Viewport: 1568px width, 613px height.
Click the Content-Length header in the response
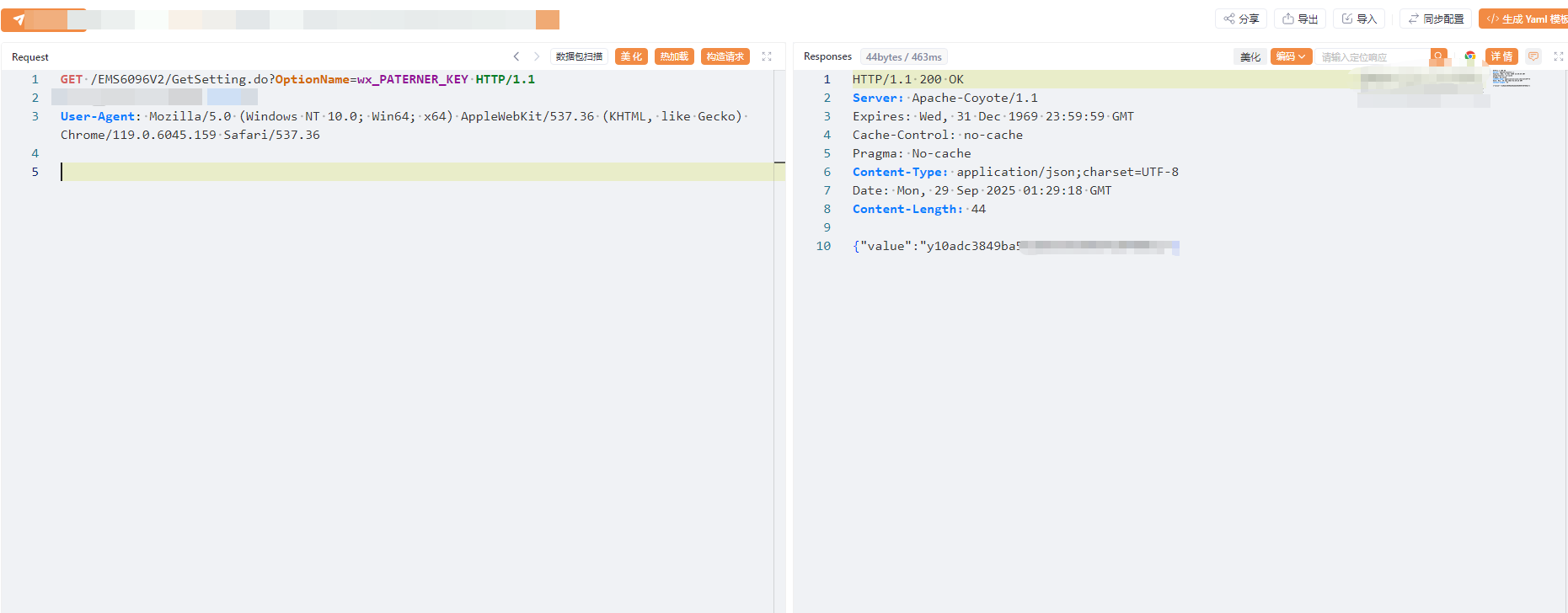point(918,209)
